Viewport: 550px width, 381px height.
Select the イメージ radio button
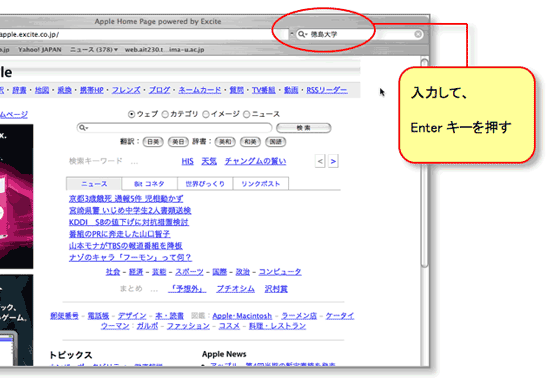[206, 114]
